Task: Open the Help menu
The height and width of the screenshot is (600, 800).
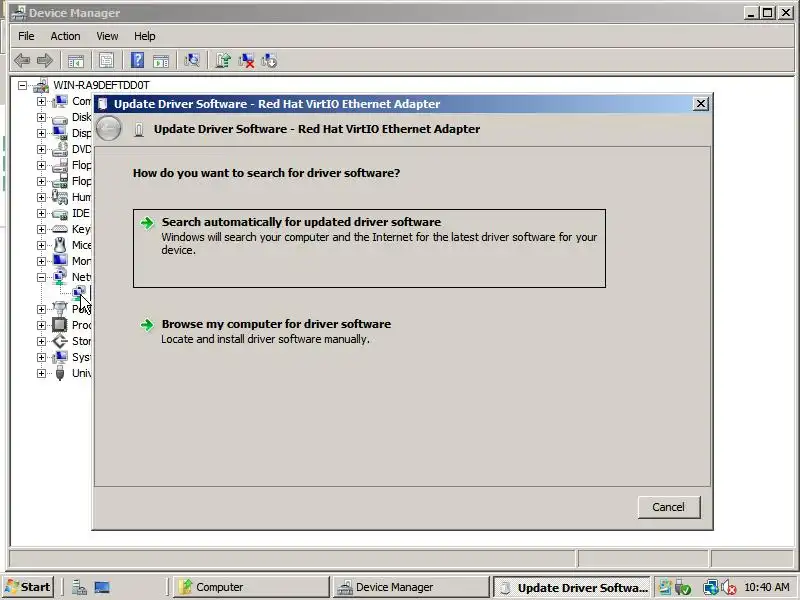Action: [x=144, y=36]
